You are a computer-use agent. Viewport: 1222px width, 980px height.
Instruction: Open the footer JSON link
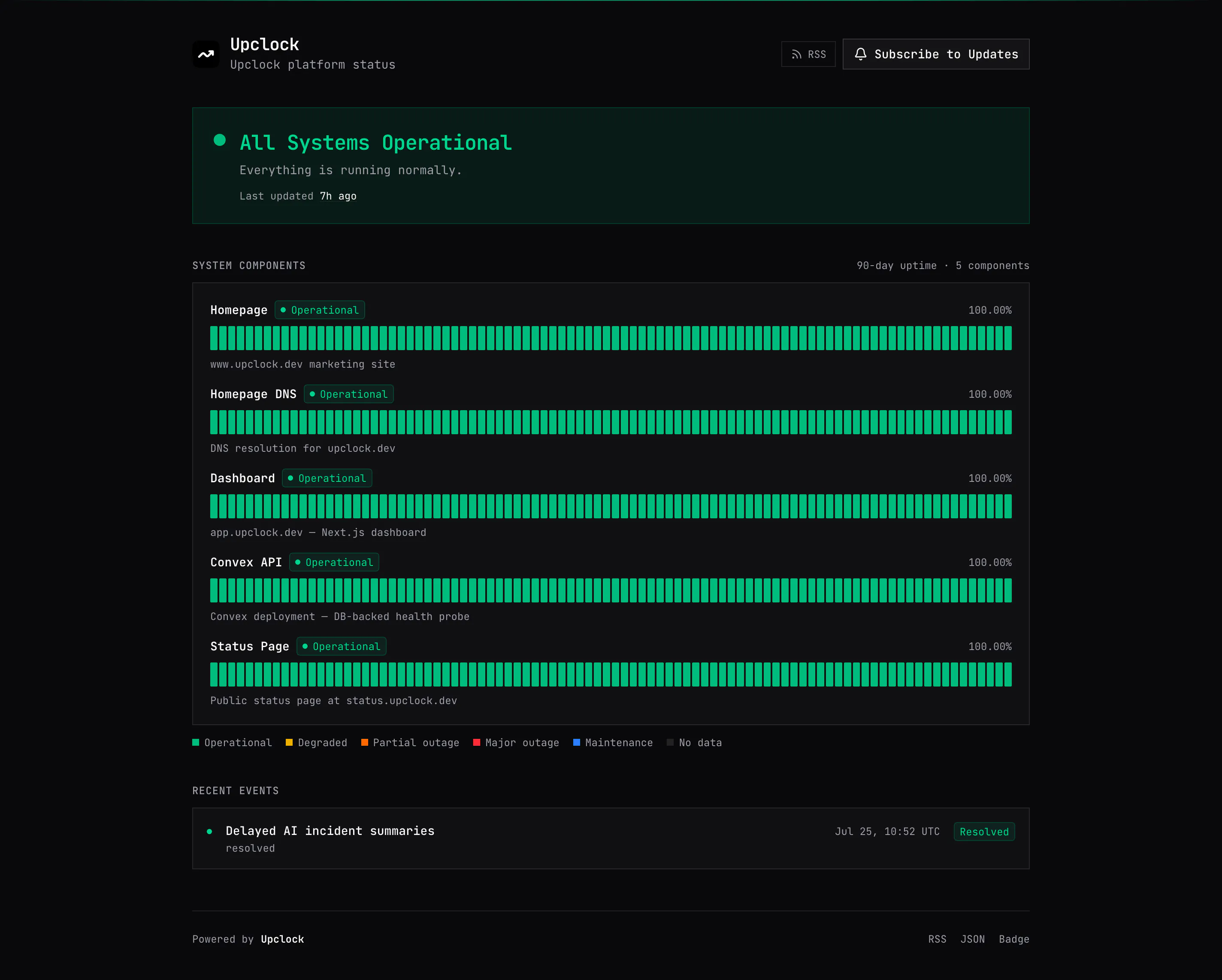pos(973,939)
